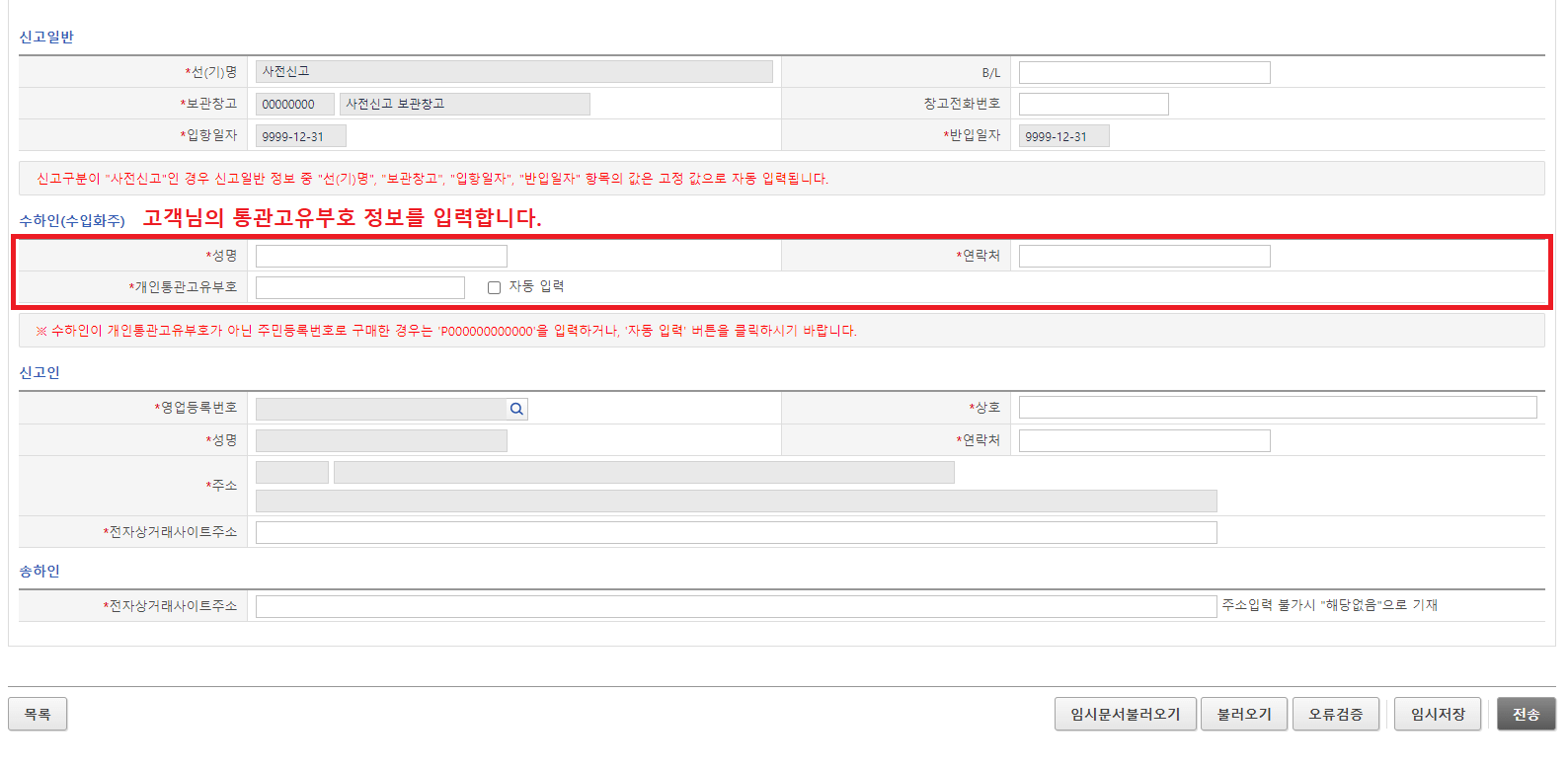Image resolution: width=1568 pixels, height=771 pixels.
Task: Click the *입항일자 label
Action: pos(208,134)
